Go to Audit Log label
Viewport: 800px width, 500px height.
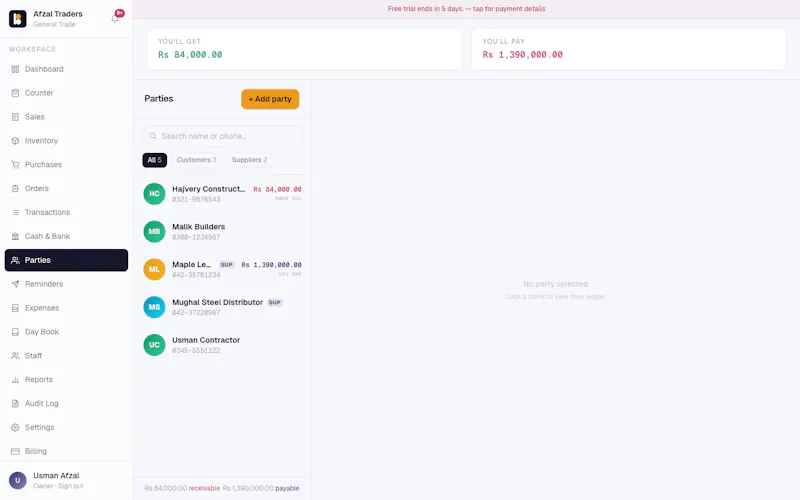(x=42, y=403)
